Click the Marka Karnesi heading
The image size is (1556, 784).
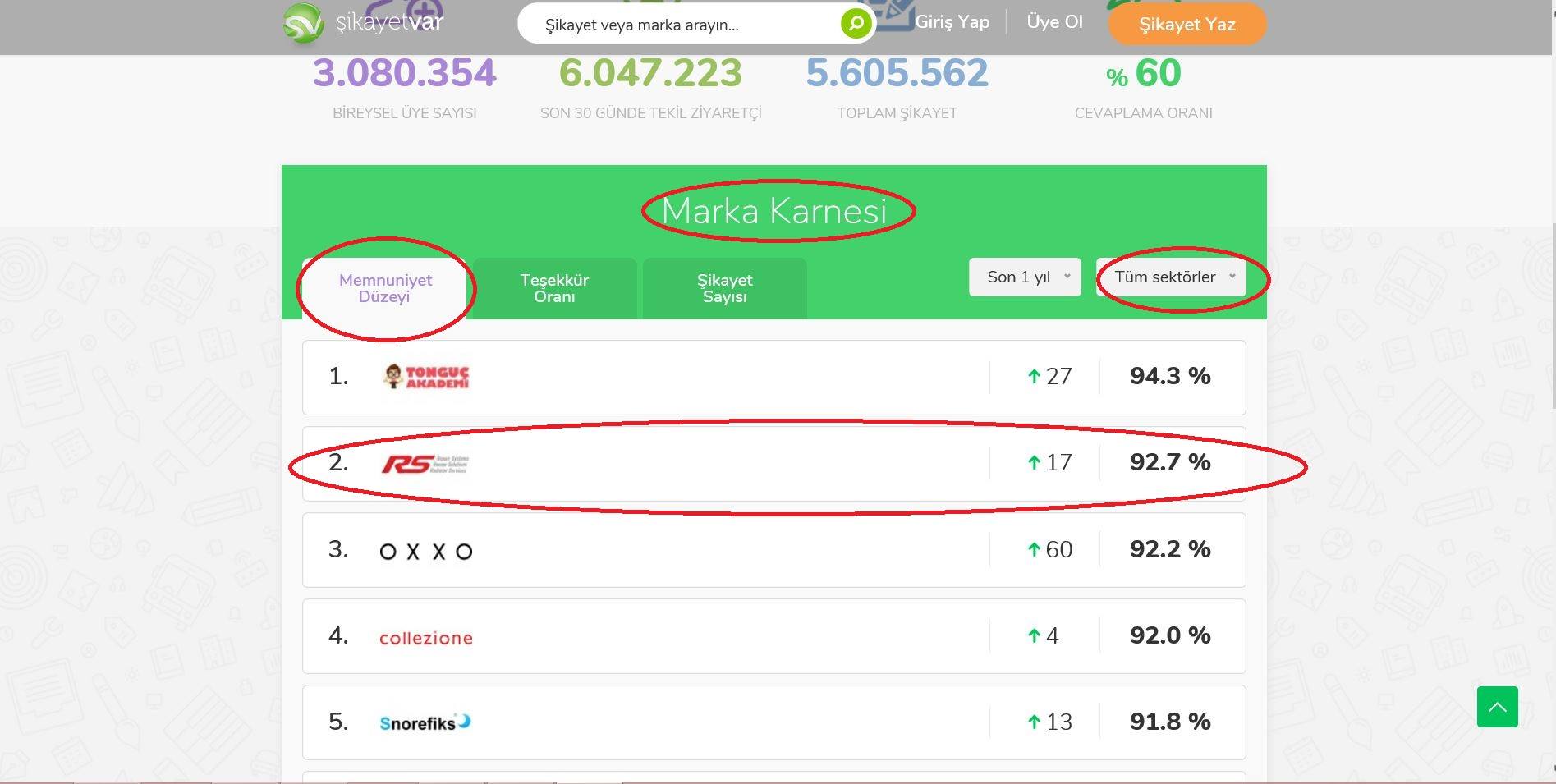coord(774,211)
